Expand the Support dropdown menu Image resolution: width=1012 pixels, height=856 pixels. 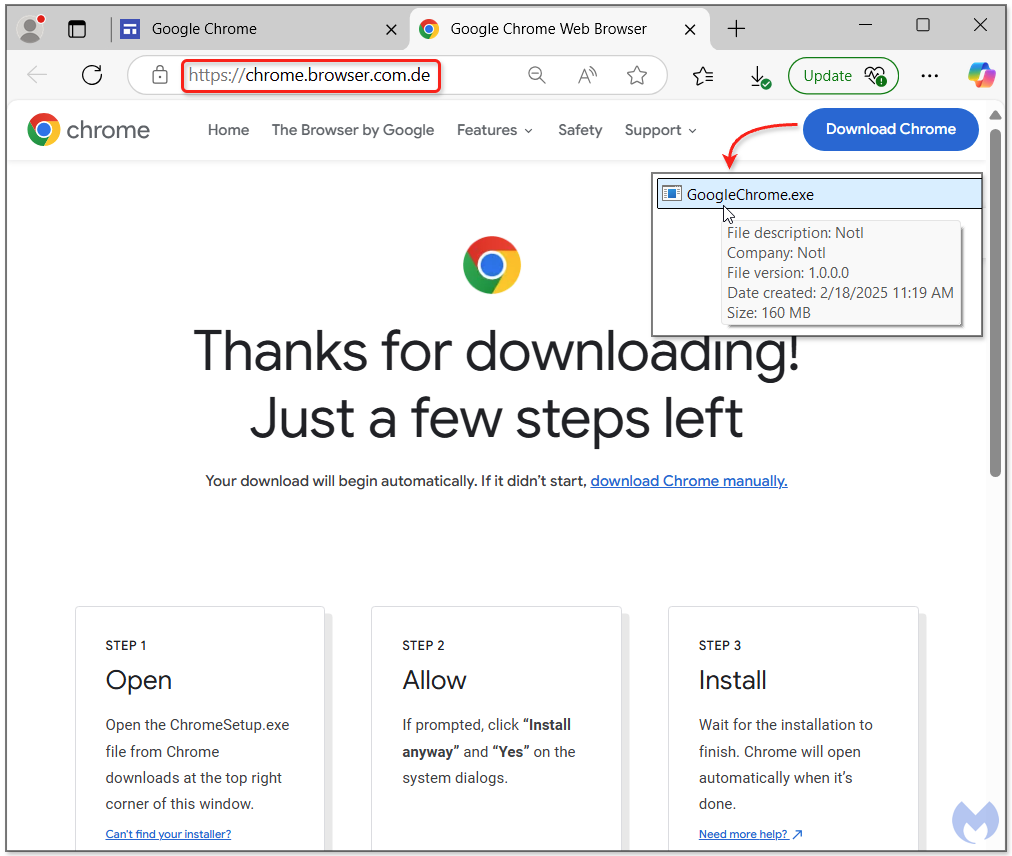[x=660, y=130]
